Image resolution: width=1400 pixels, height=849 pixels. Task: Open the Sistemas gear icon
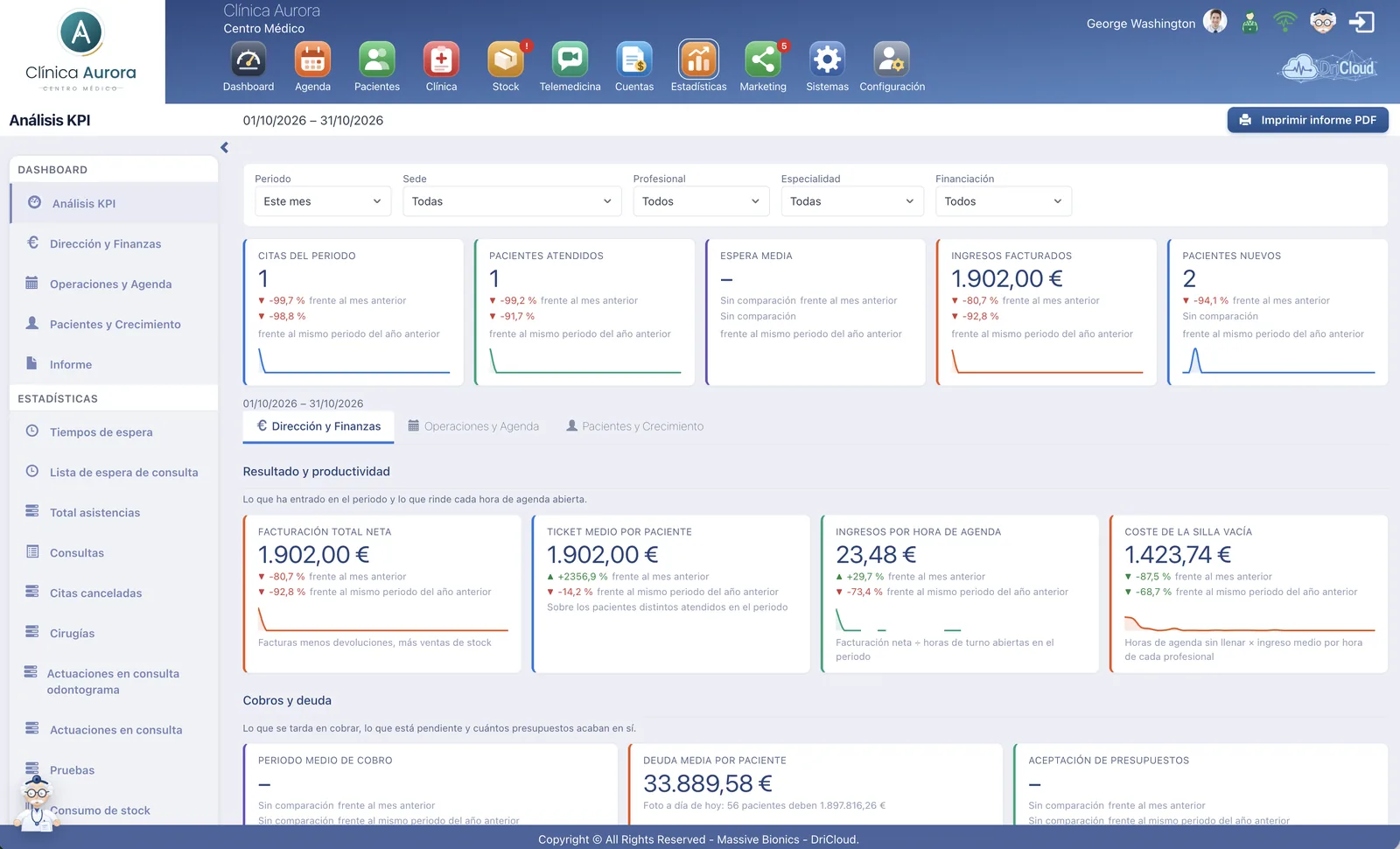827,60
